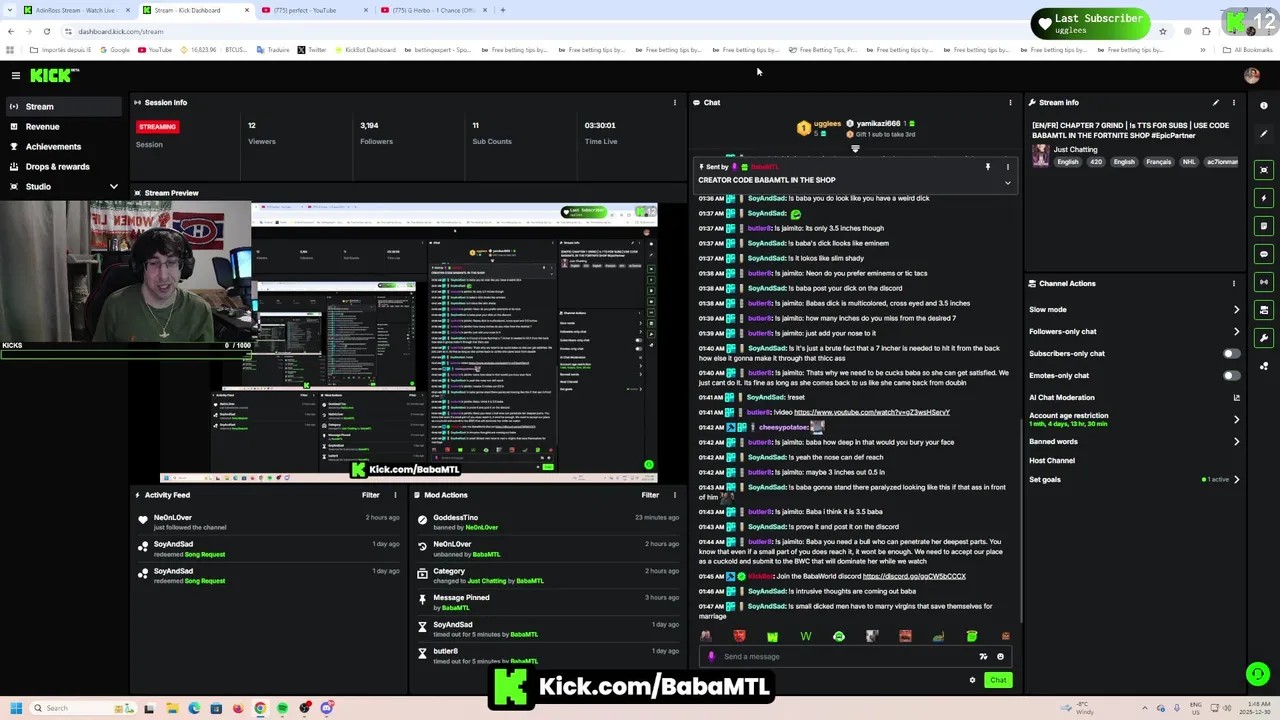Open pinned message three-dot menu
Screen dimensions: 1280x720
tap(1008, 167)
